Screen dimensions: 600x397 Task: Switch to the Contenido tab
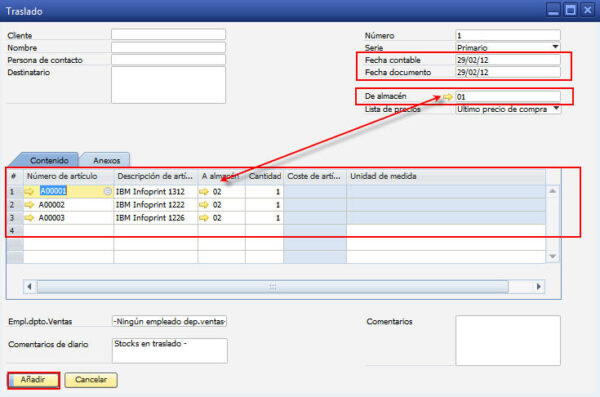[x=49, y=160]
